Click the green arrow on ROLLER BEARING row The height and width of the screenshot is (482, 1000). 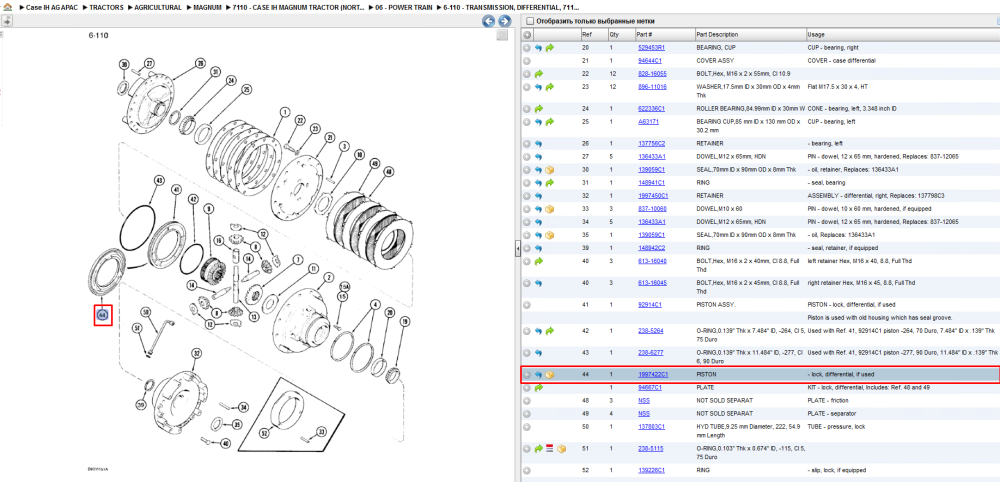coord(538,108)
